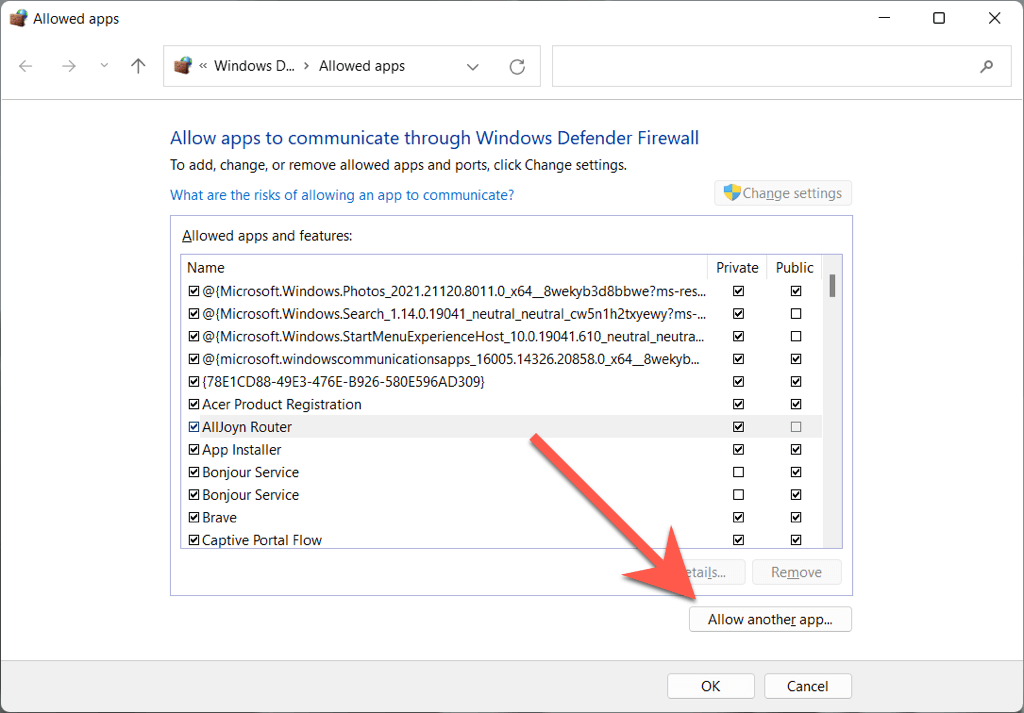Click the Change settings shield button
Screen dimensions: 1024x713
pos(783,193)
